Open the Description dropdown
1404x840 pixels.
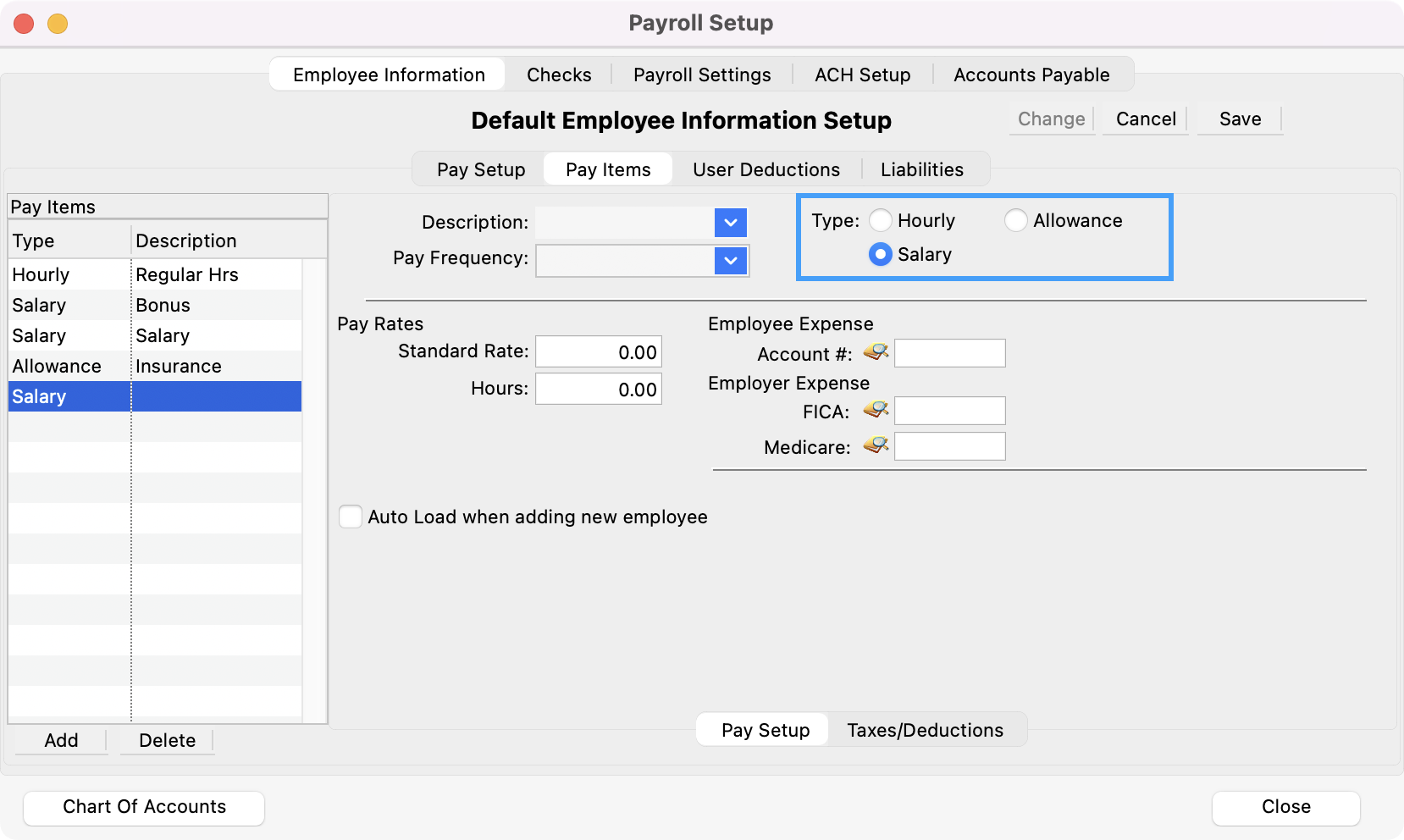730,223
